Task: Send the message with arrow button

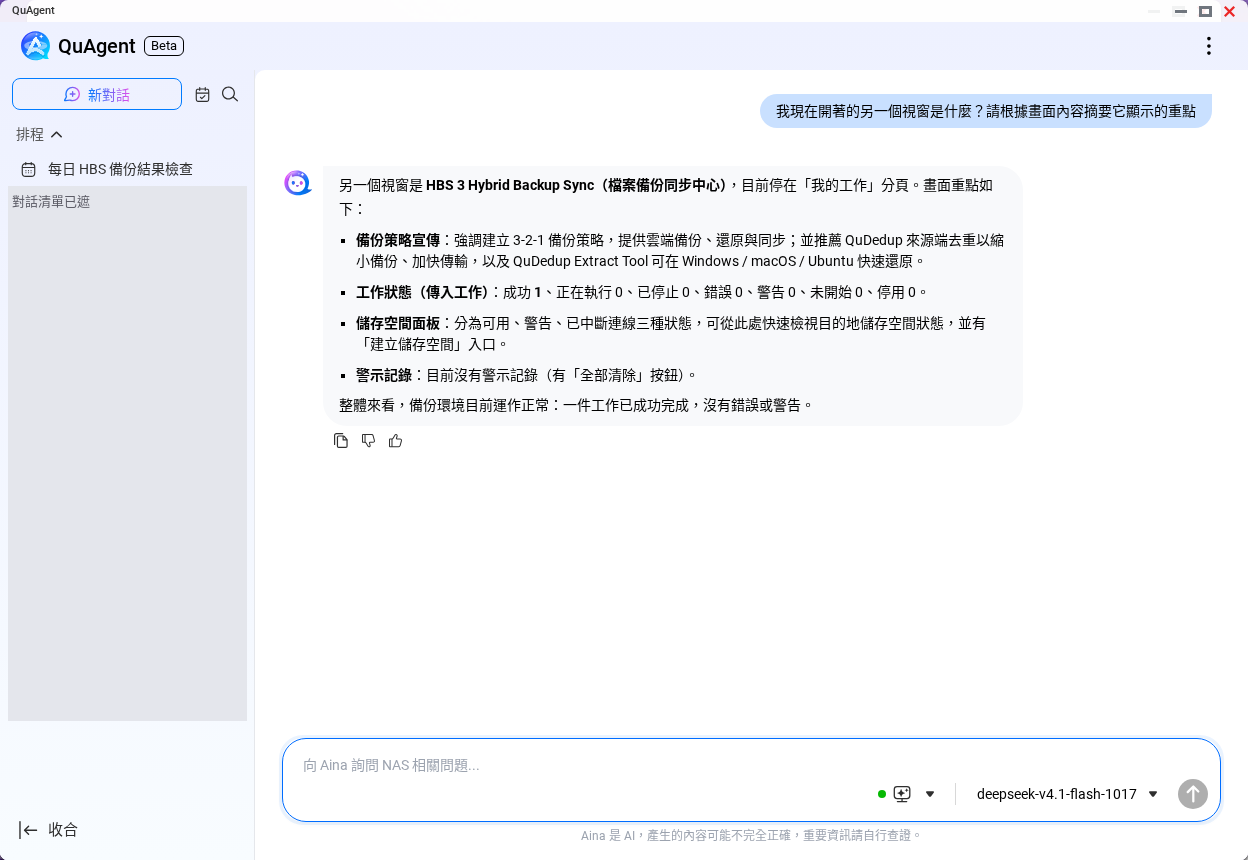Action: point(1193,794)
